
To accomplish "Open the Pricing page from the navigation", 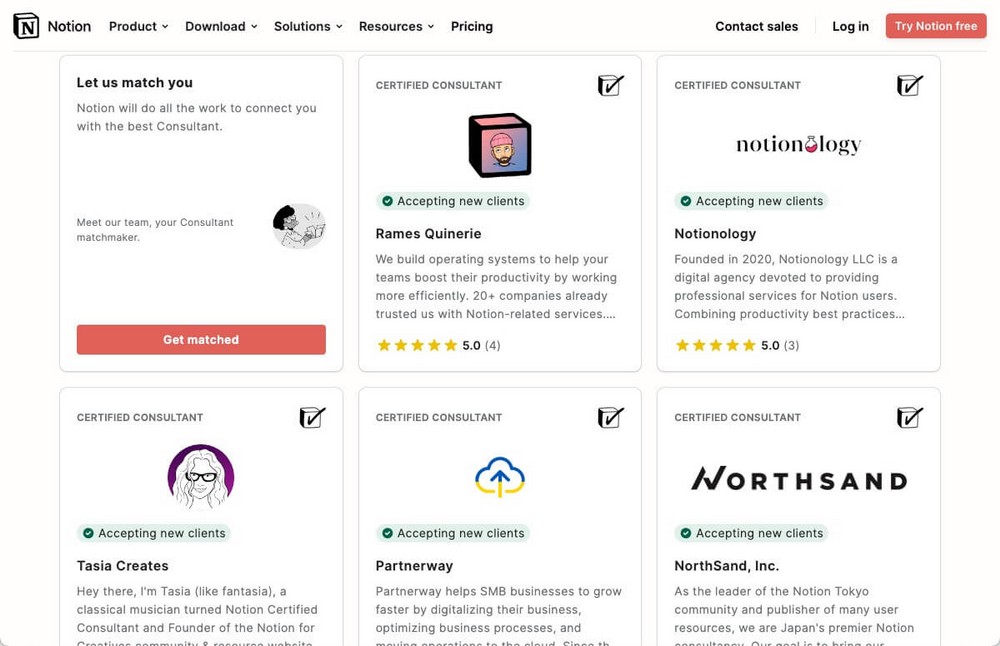I will click(471, 26).
